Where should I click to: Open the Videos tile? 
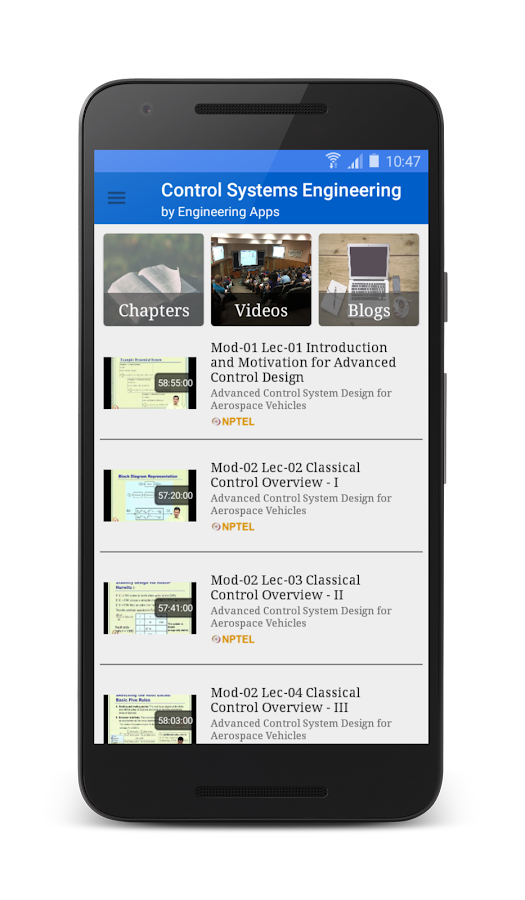click(261, 280)
